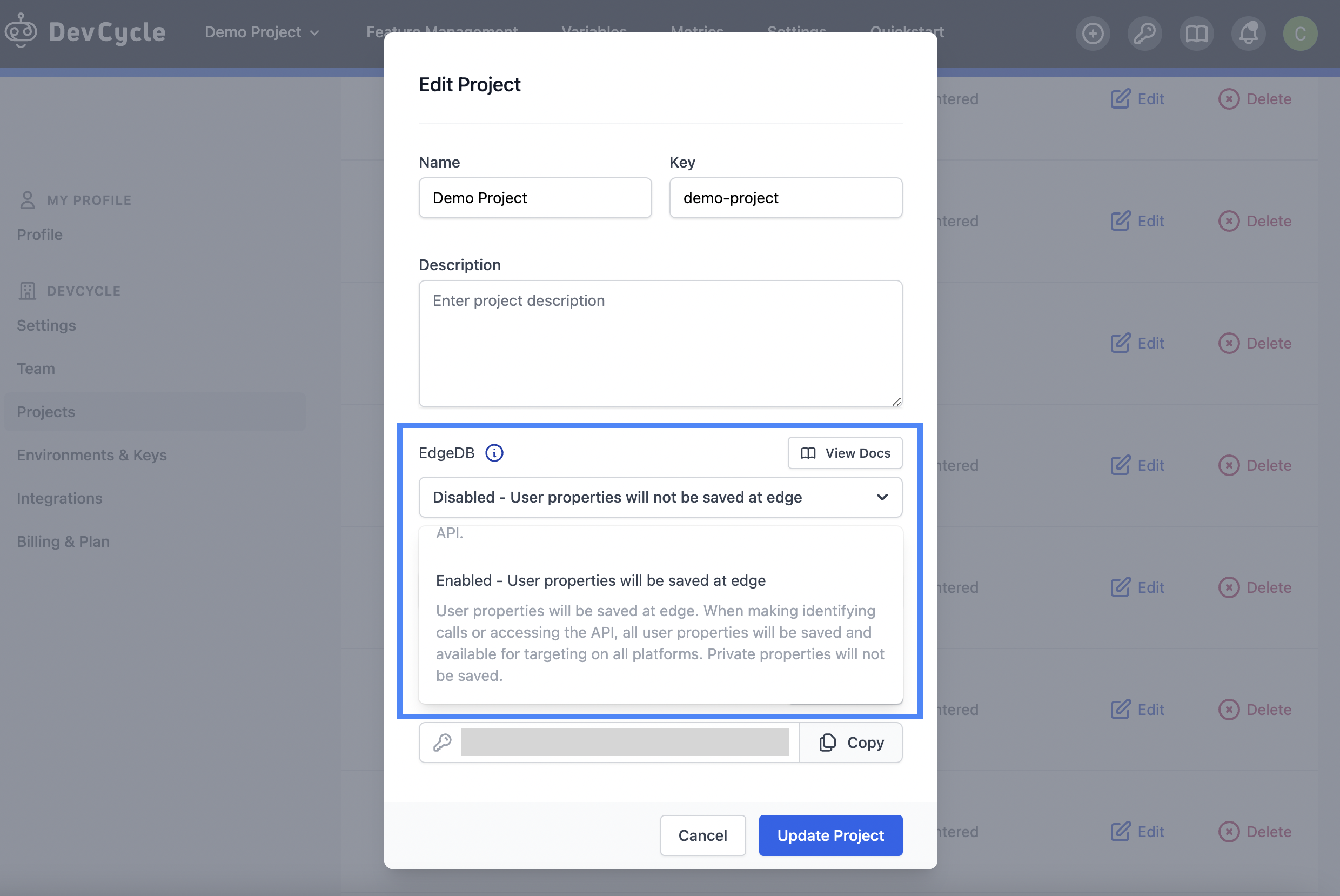The height and width of the screenshot is (896, 1340).
Task: Click the masked key value field
Action: (x=625, y=743)
